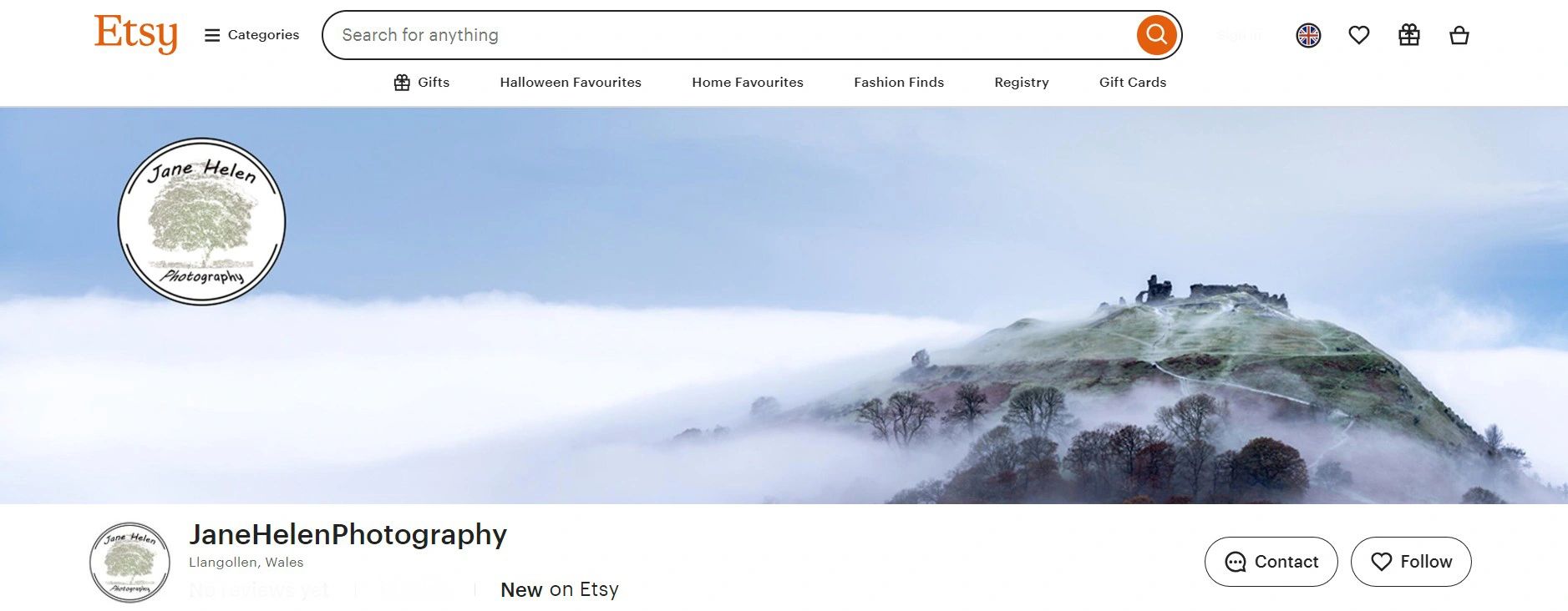Viewport: 1568px width, 611px height.
Task: Open the Registry link
Action: click(x=1022, y=82)
